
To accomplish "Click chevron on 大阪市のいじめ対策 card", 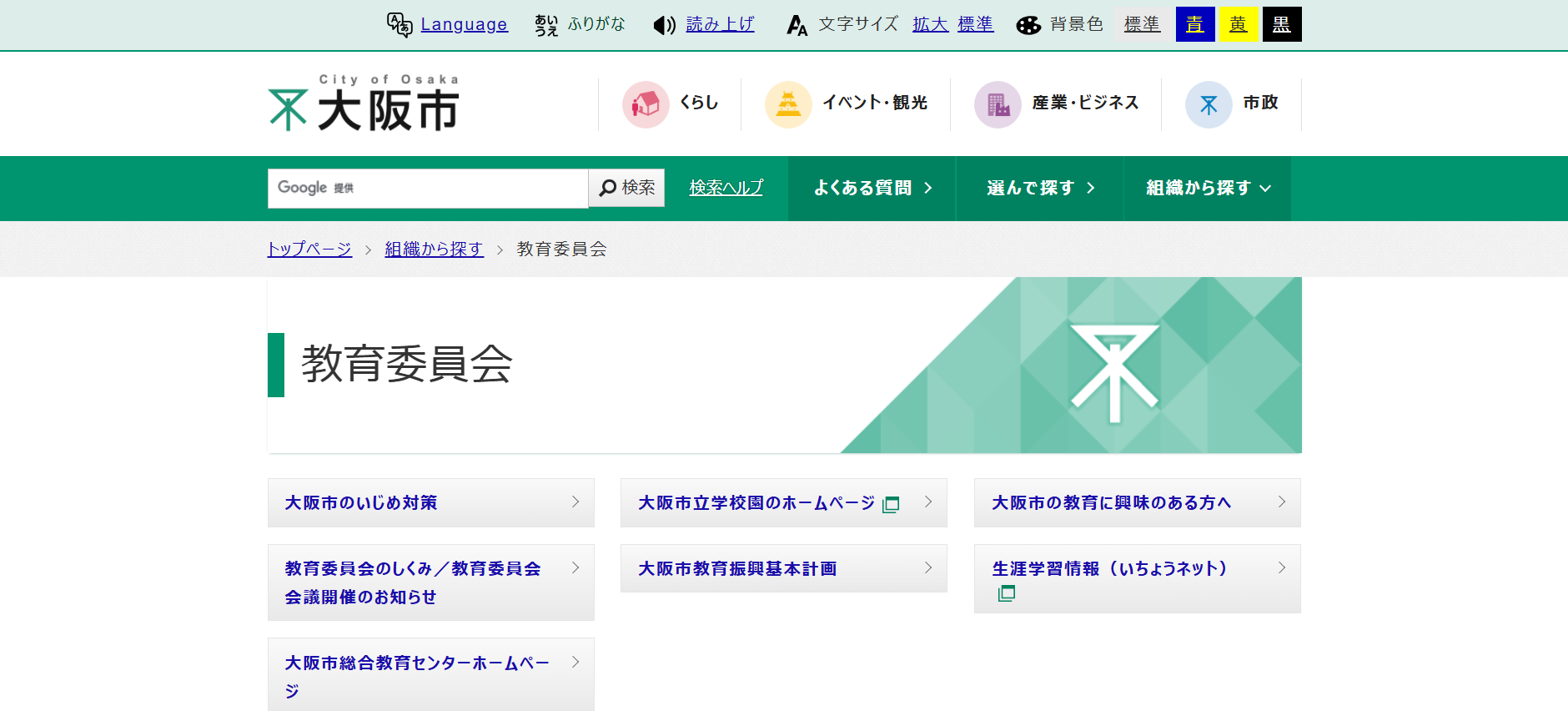I will point(575,502).
